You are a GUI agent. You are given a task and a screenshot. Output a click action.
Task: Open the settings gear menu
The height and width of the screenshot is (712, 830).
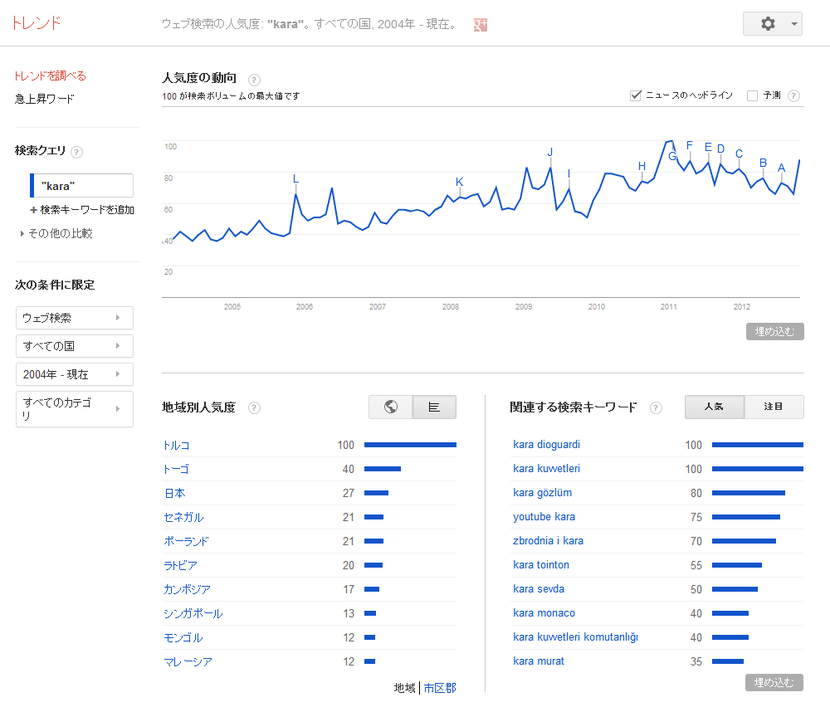coord(768,24)
